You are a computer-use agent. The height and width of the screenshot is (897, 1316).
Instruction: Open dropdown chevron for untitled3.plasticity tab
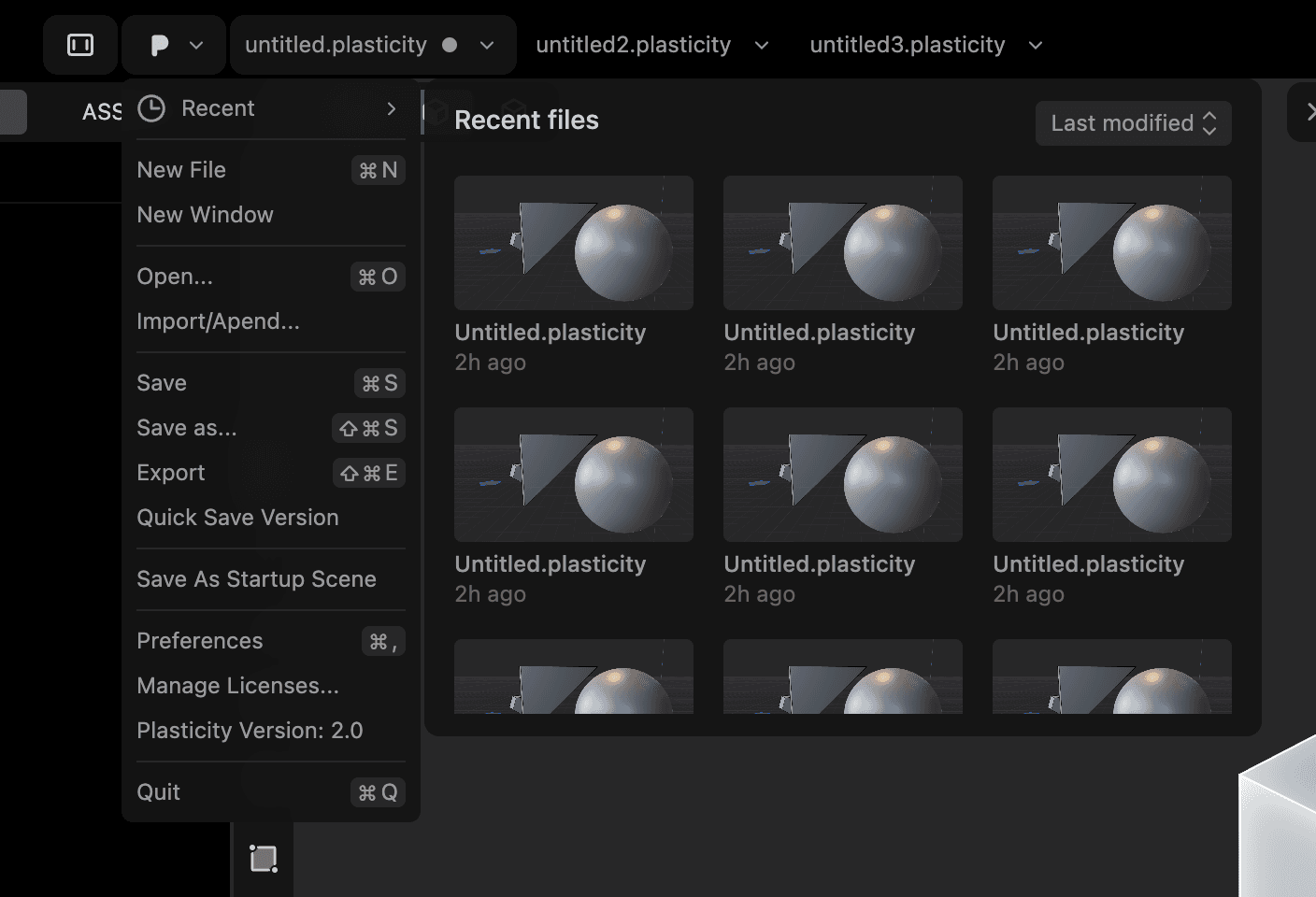point(1036,45)
